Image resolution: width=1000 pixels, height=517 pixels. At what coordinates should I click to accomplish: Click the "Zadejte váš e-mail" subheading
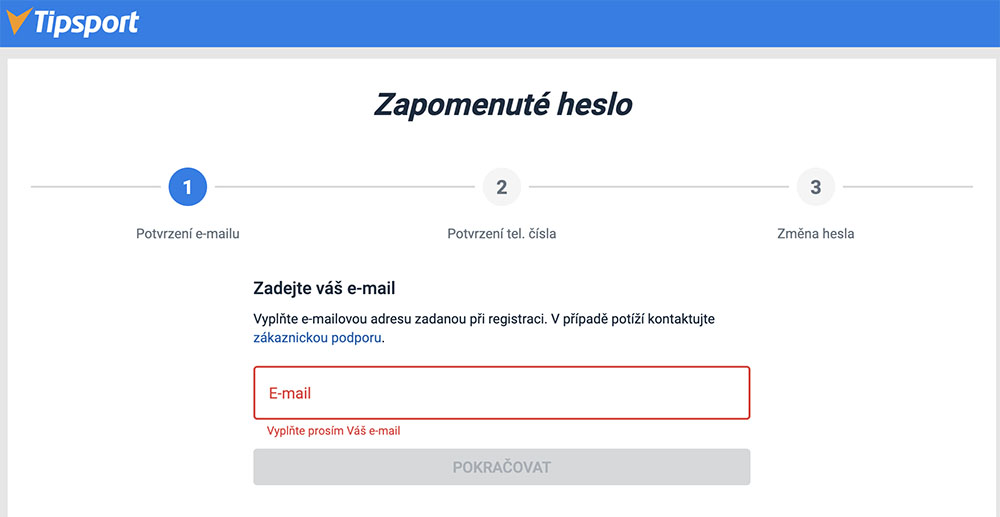[324, 289]
